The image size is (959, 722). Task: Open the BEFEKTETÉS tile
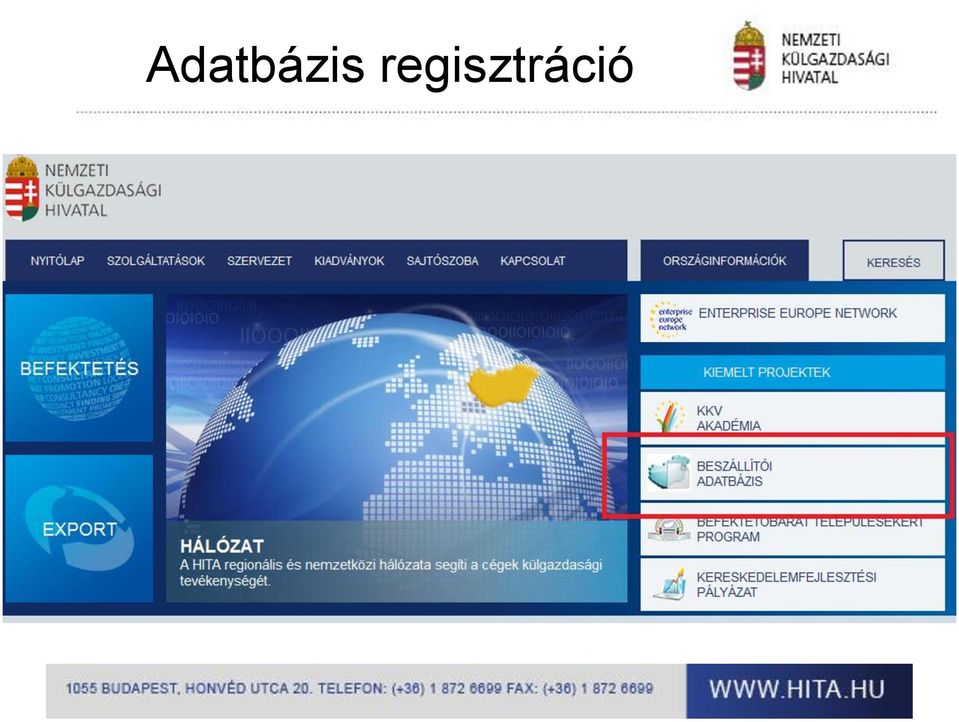[79, 368]
